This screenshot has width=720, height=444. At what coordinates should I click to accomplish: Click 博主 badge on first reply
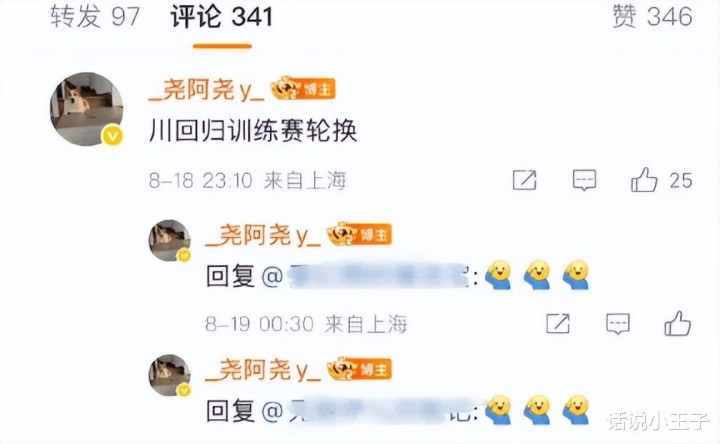click(x=359, y=234)
